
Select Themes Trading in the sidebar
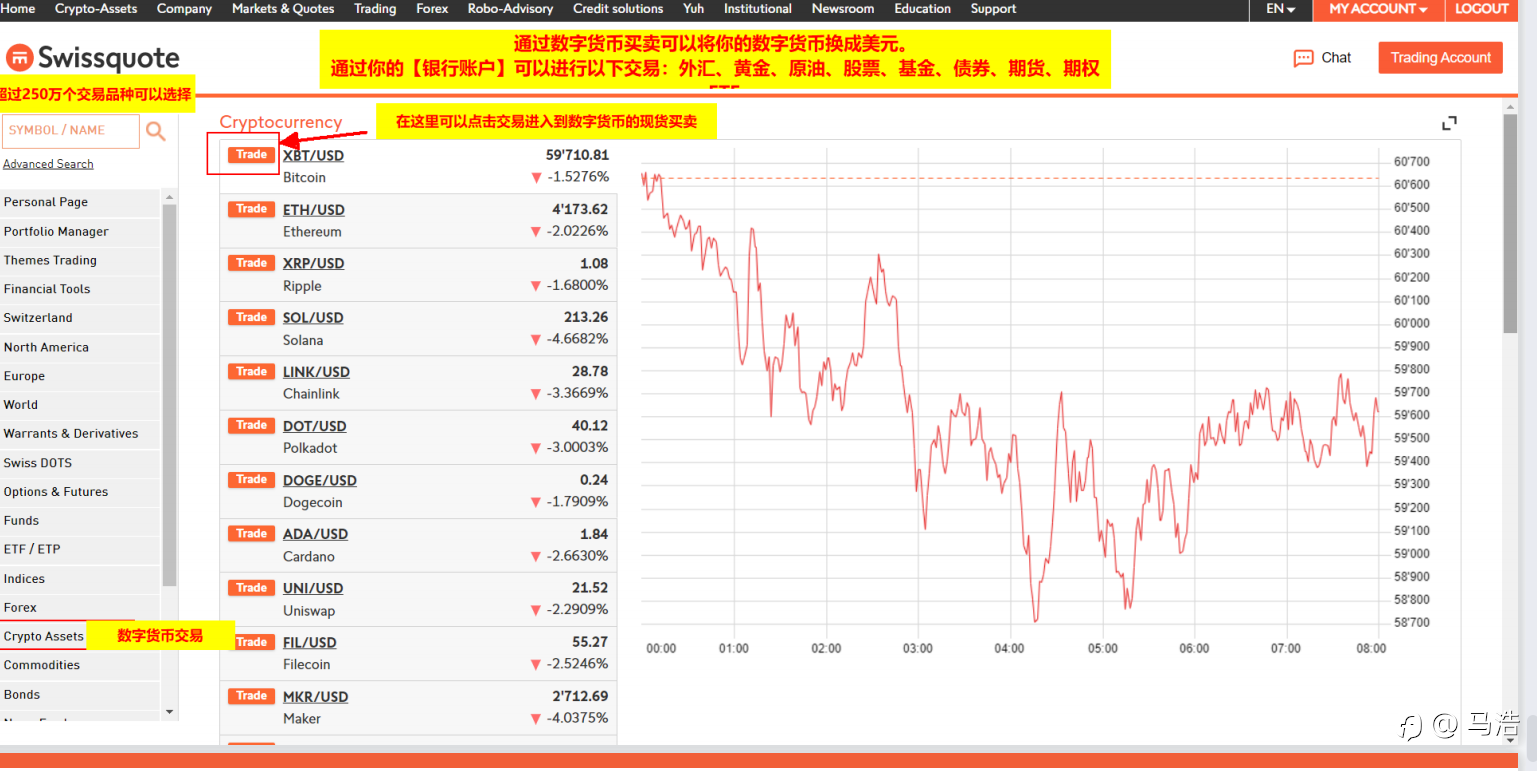click(x=80, y=260)
